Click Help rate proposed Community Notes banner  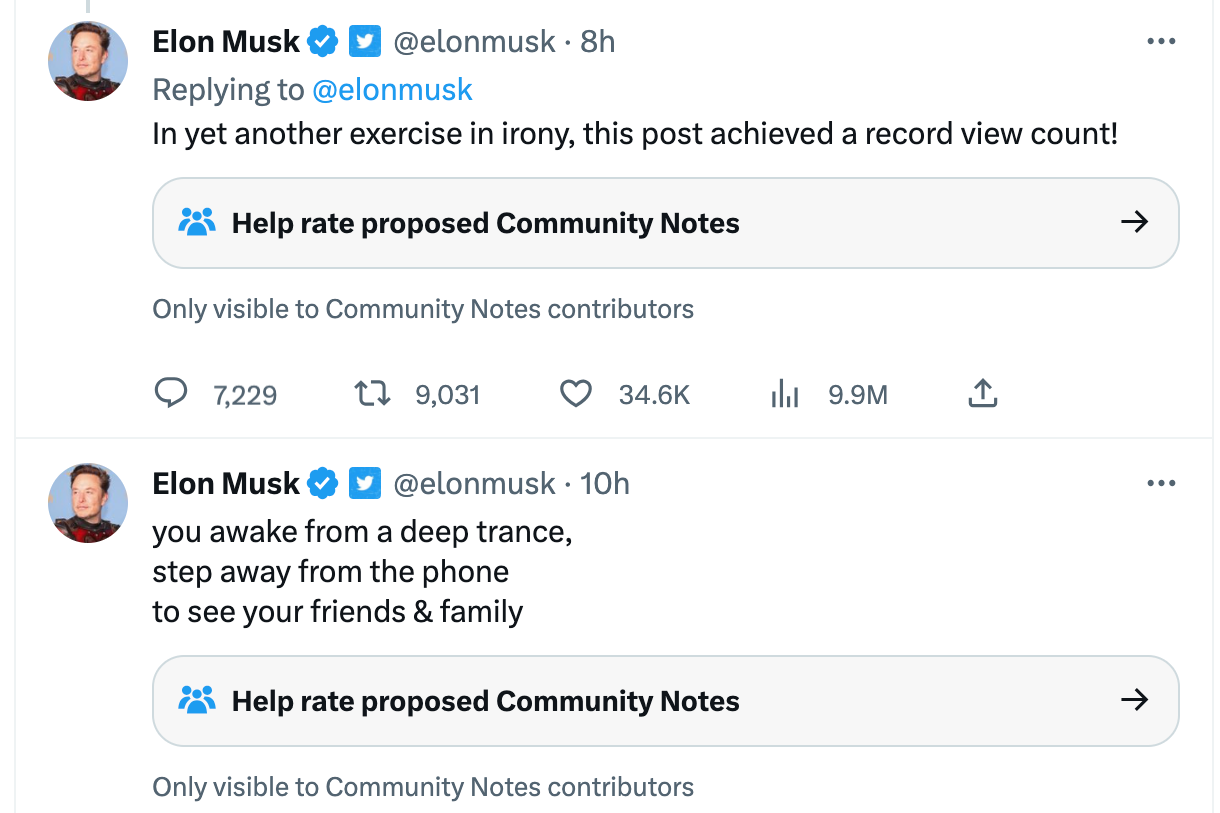pos(484,222)
